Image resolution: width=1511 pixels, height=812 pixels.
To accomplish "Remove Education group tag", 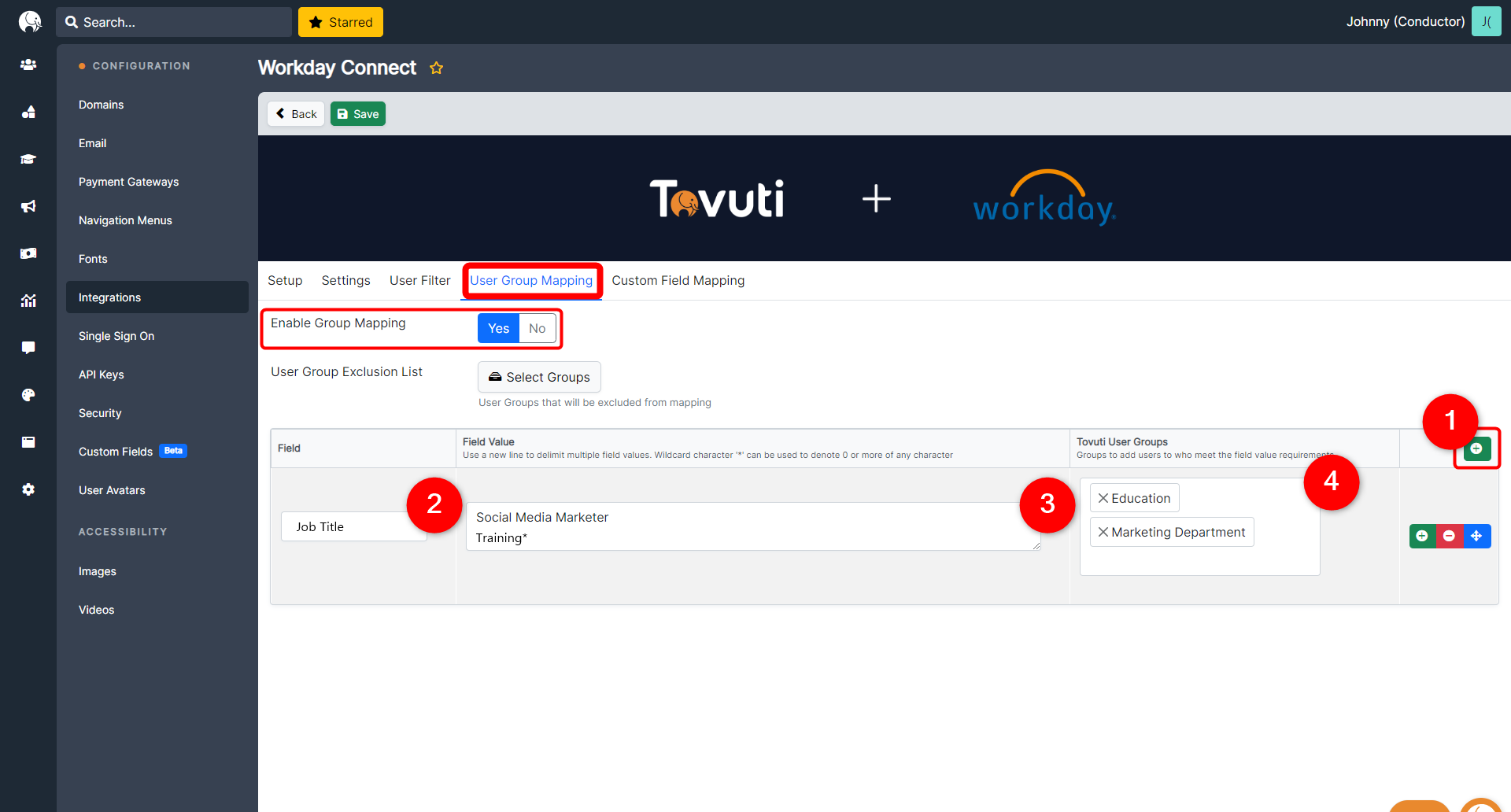I will tap(1103, 498).
